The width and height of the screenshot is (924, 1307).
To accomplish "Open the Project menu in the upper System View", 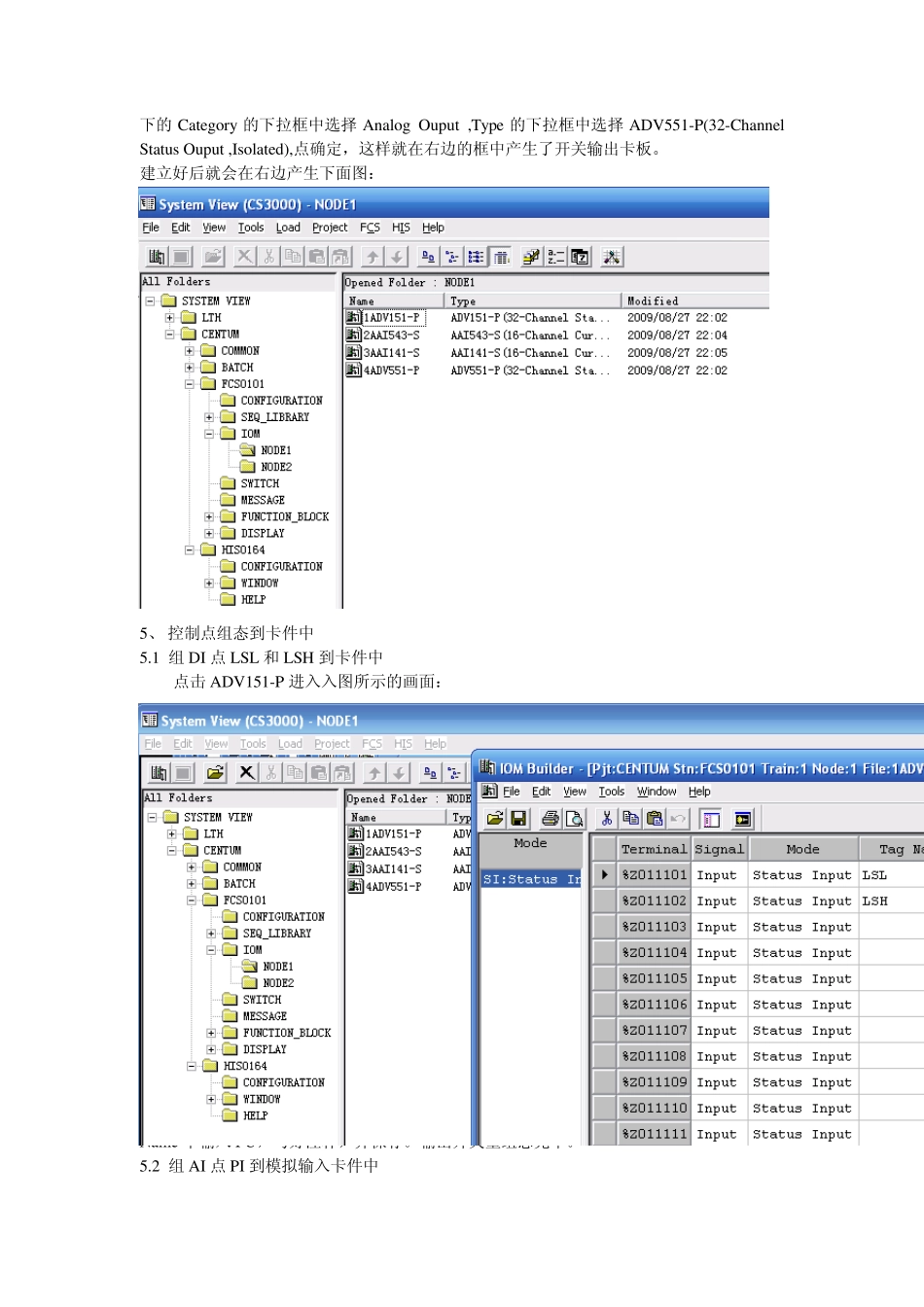I will (330, 228).
